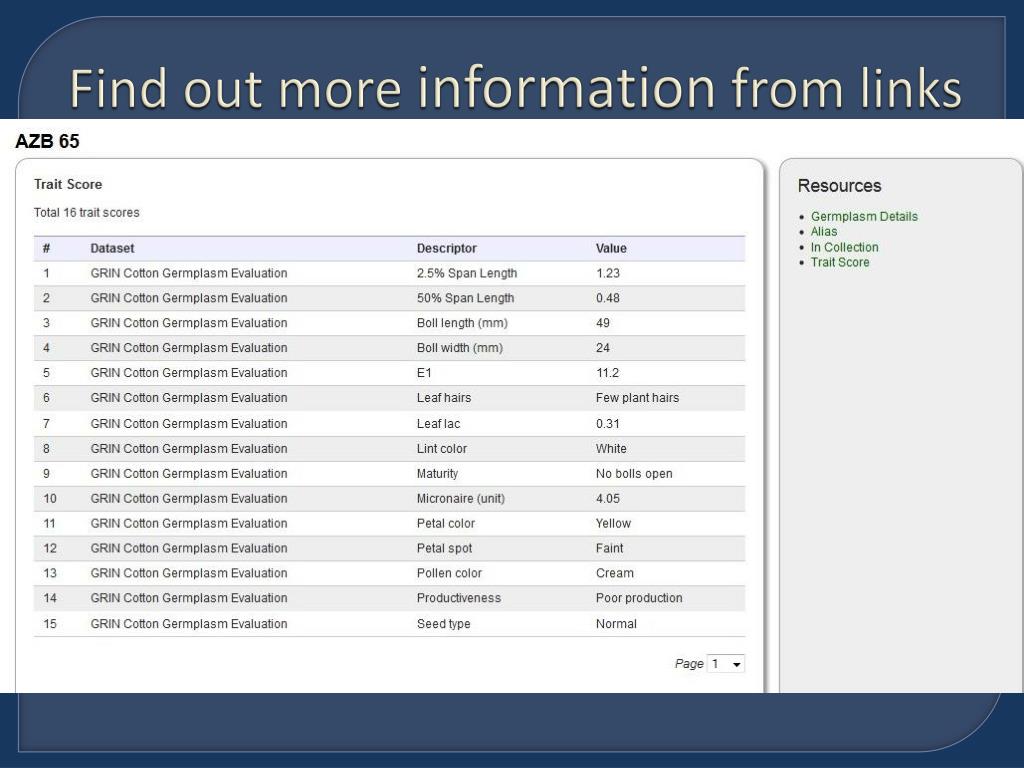The image size is (1024, 768).
Task: Click the AZB 65 heading
Action: coord(47,141)
